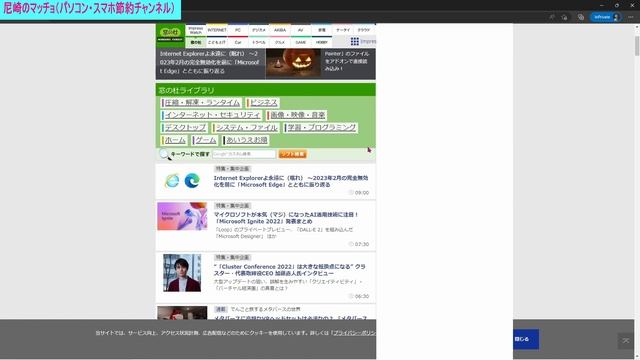Viewport: 640px width, 360px height.
Task: Open プライバシーポリシー link in cookie notice
Action: coord(354,333)
